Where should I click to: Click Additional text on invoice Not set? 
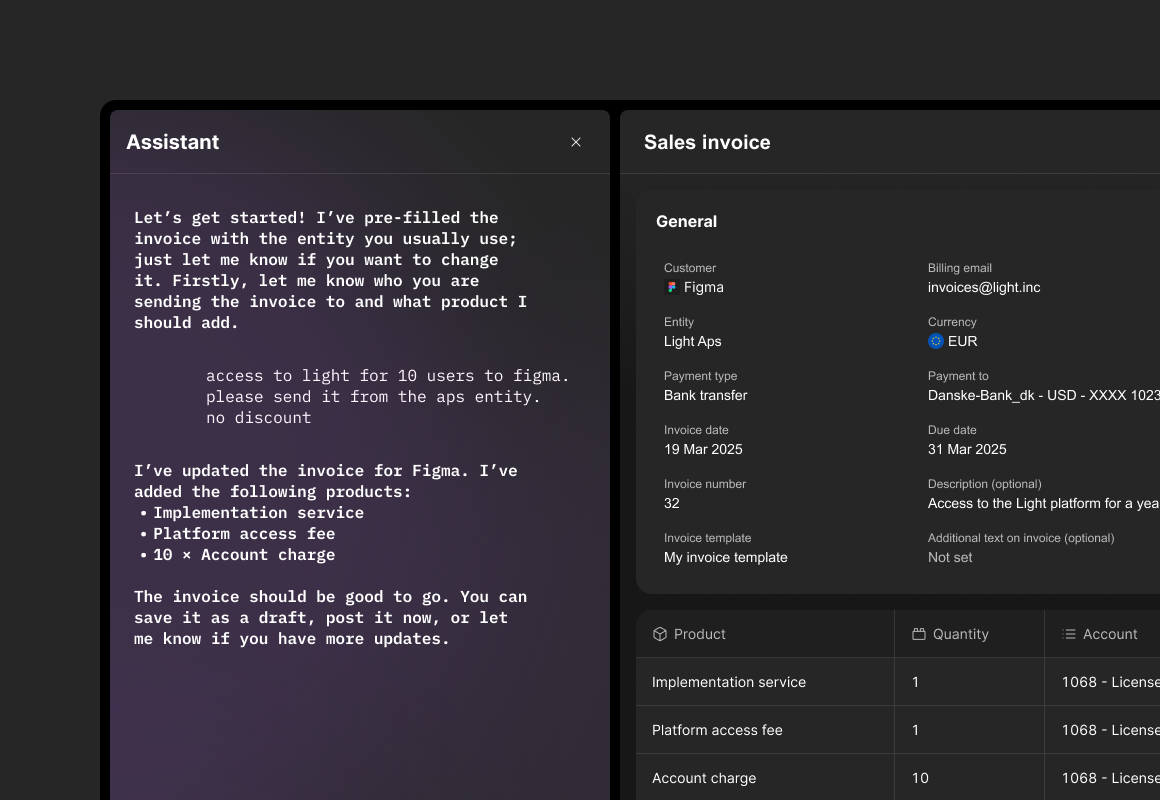coord(950,558)
